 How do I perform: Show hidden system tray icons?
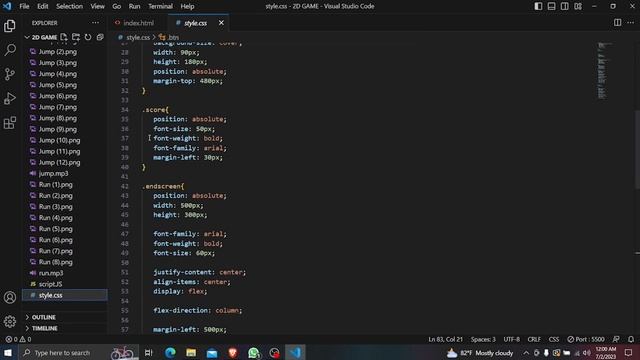click(526, 353)
